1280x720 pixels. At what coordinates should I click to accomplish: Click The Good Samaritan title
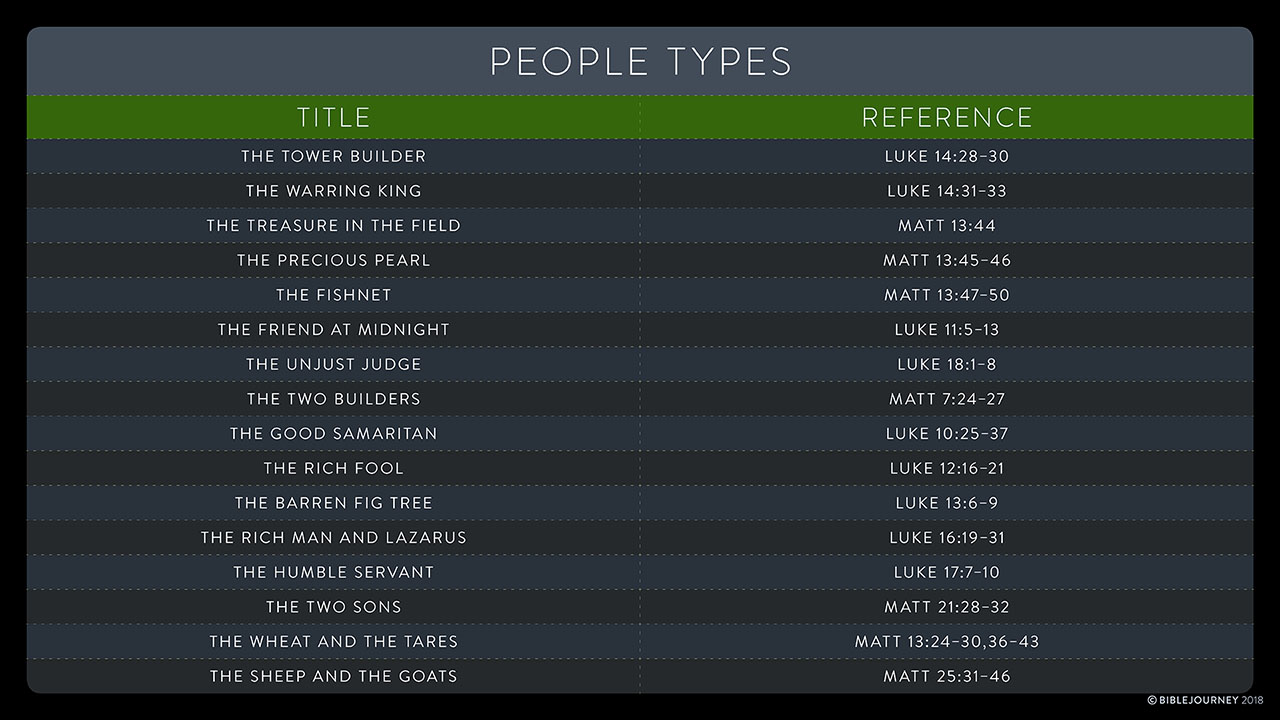[334, 433]
